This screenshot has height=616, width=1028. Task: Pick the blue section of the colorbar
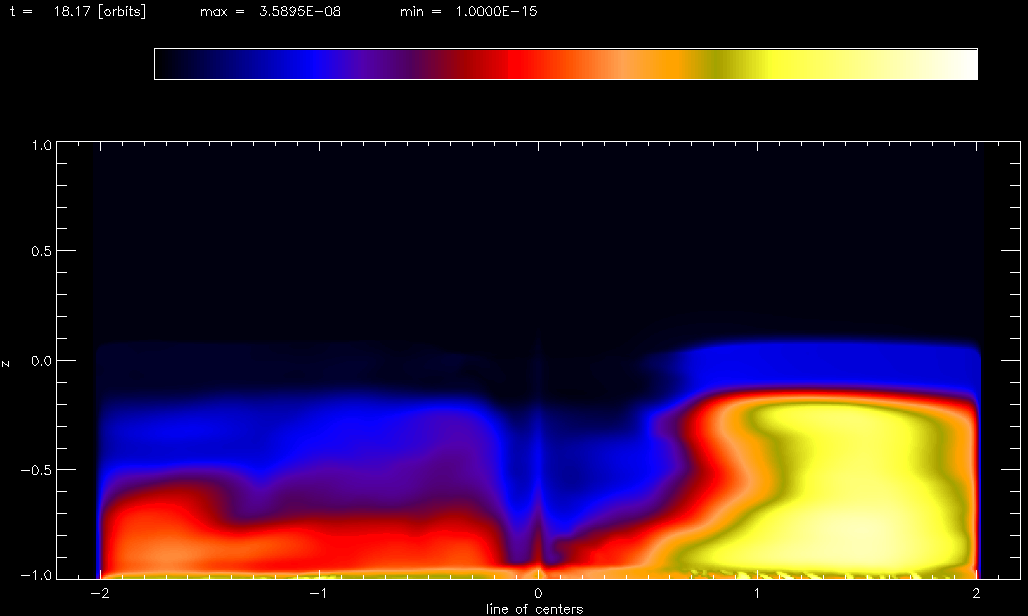[x=315, y=64]
